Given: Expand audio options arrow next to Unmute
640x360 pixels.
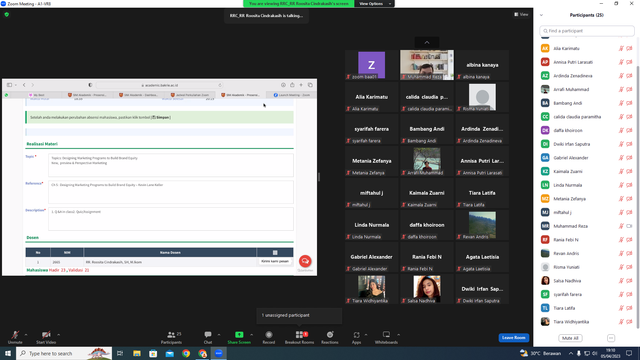Looking at the screenshot, I should [26, 335].
